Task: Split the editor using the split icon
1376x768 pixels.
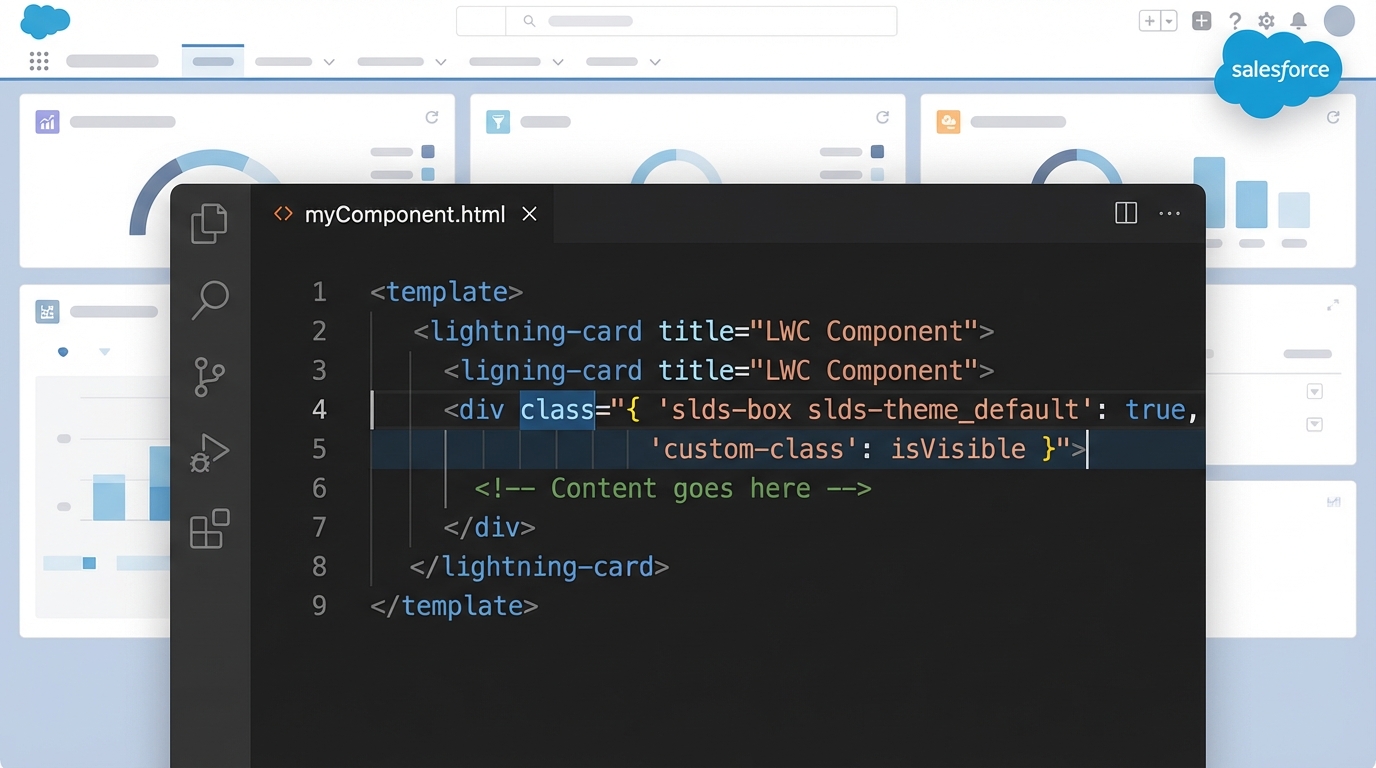Action: 1125,213
